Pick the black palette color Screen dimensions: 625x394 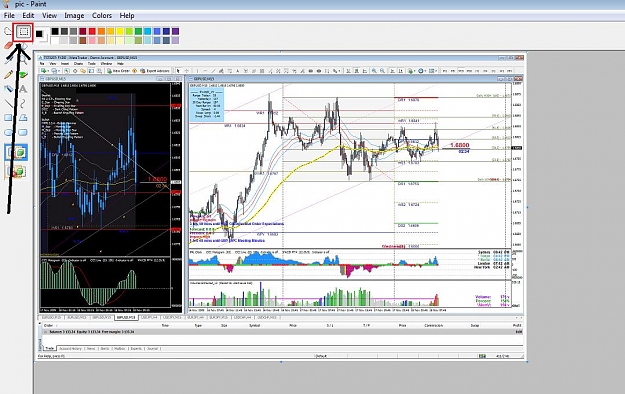point(55,31)
